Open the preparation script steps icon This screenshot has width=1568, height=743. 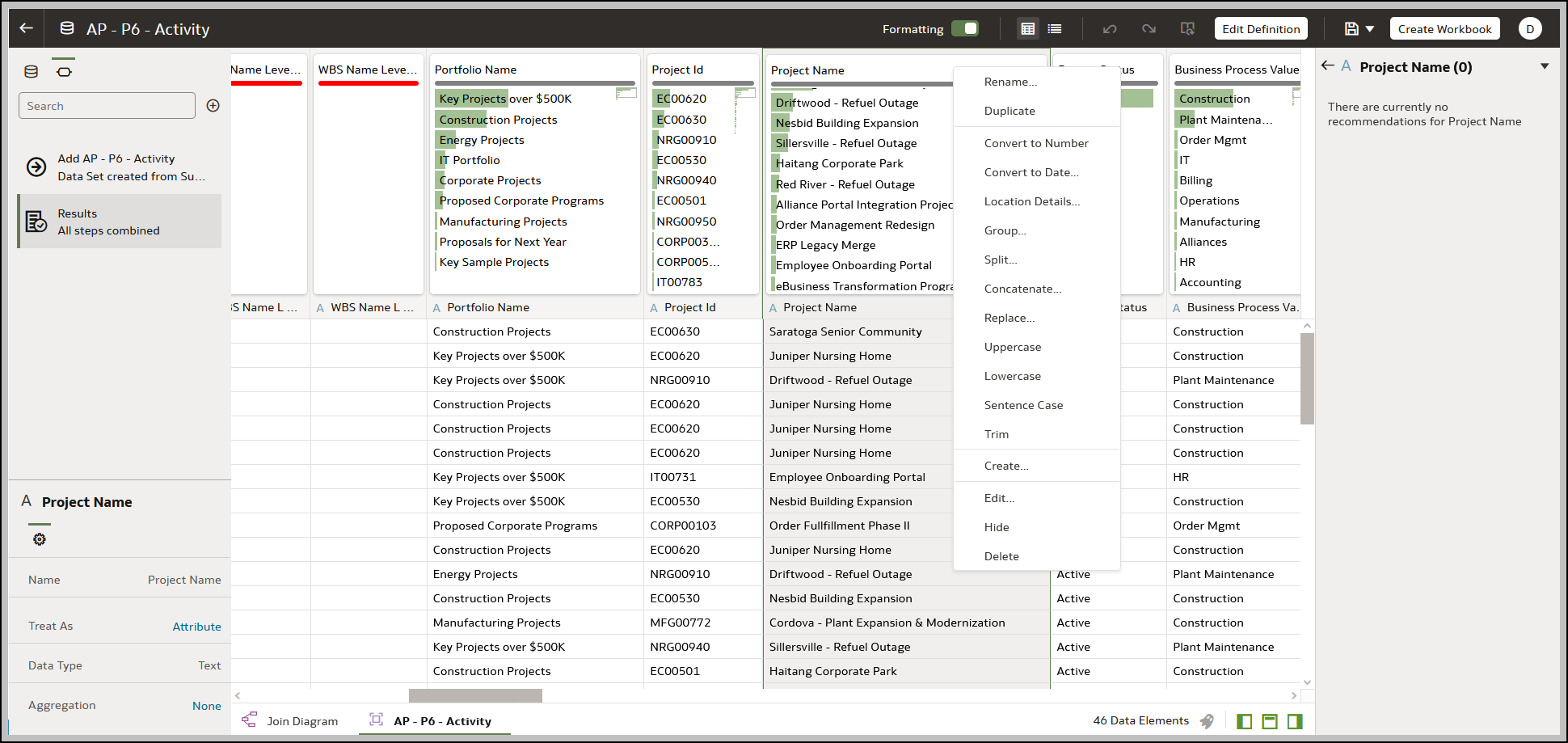tap(64, 71)
